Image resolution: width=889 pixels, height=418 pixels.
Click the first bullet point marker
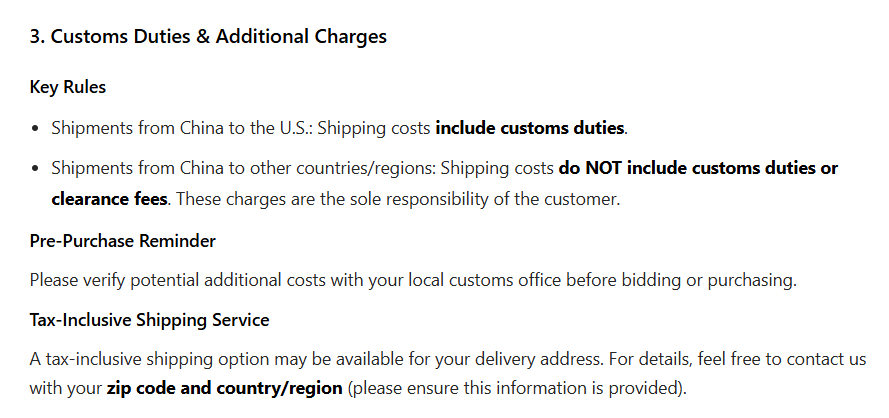pyautogui.click(x=36, y=129)
